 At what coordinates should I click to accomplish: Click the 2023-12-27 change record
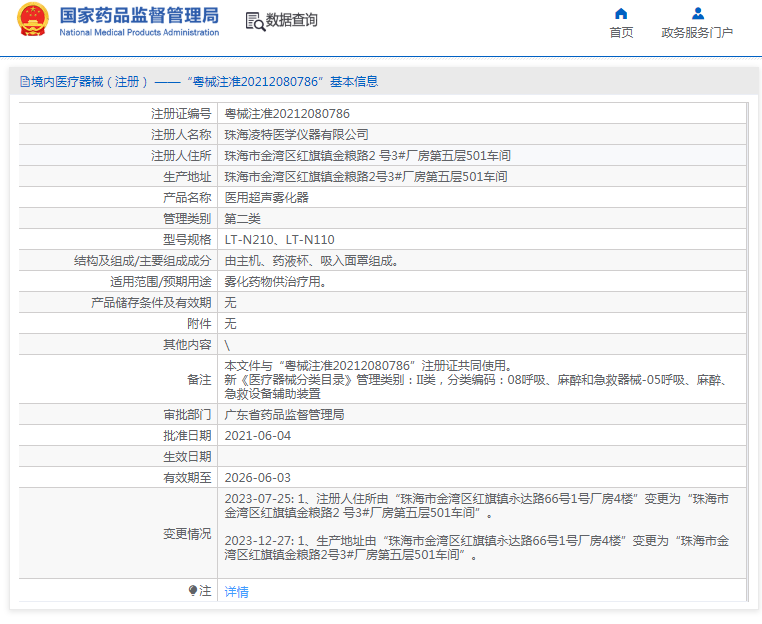click(x=477, y=548)
